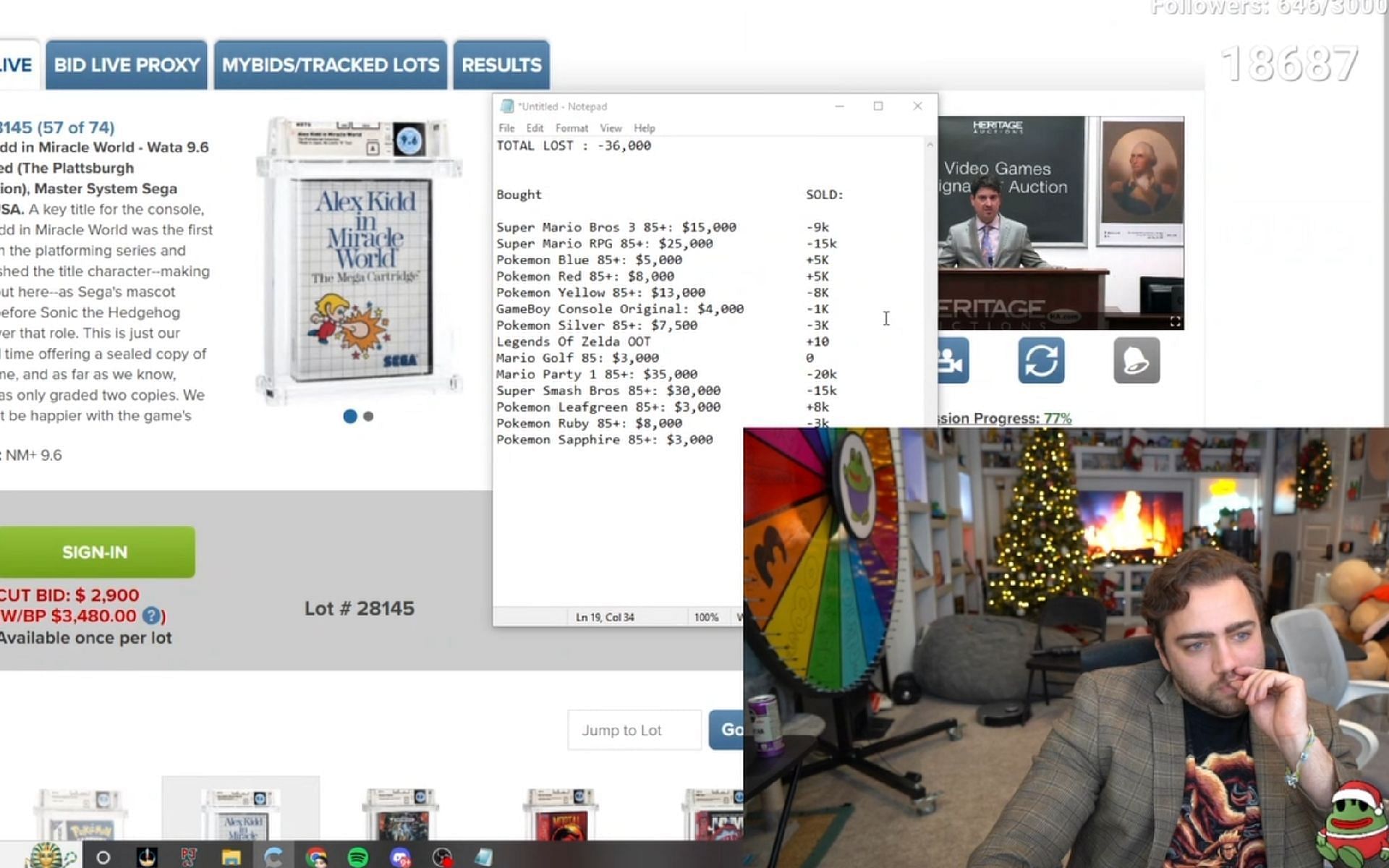
Task: Switch to the RESULTS tab
Action: pyautogui.click(x=501, y=65)
